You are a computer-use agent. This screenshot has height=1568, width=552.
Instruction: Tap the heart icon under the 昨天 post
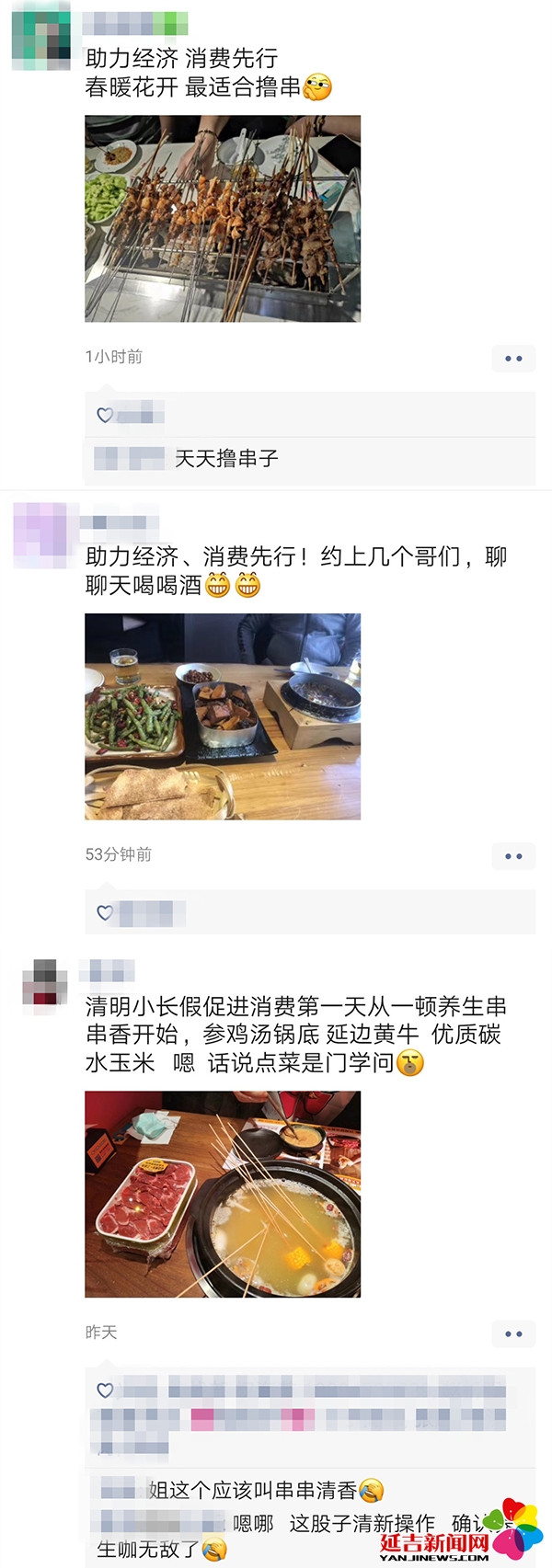[x=105, y=1390]
